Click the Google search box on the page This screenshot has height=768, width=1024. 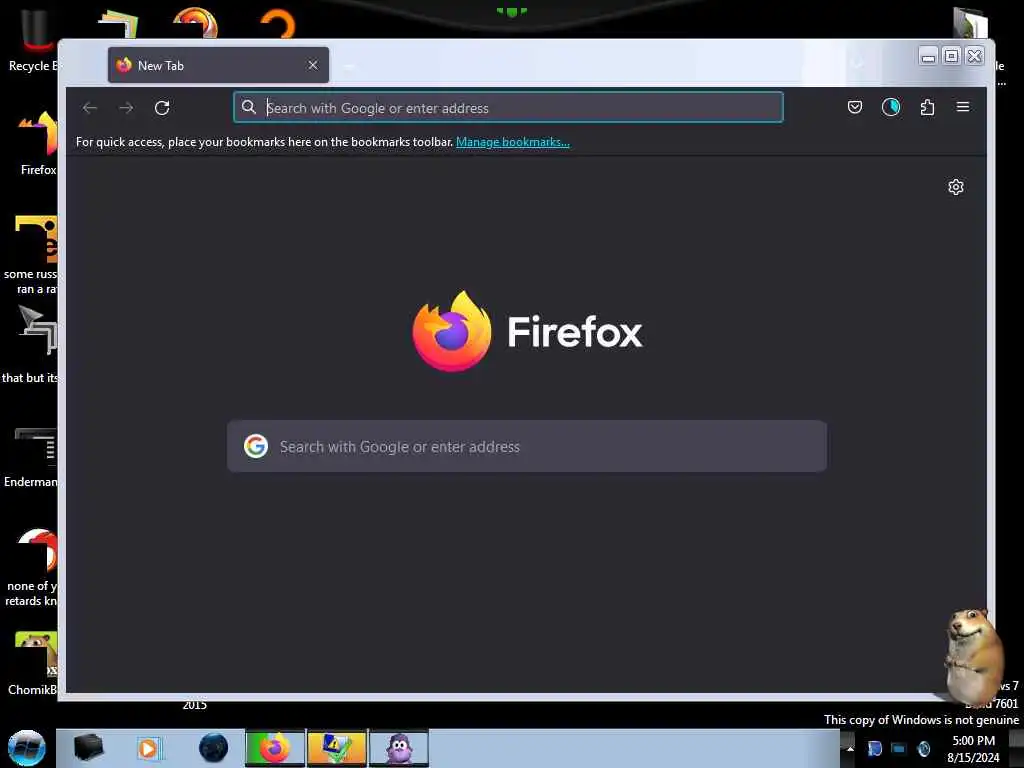(527, 447)
